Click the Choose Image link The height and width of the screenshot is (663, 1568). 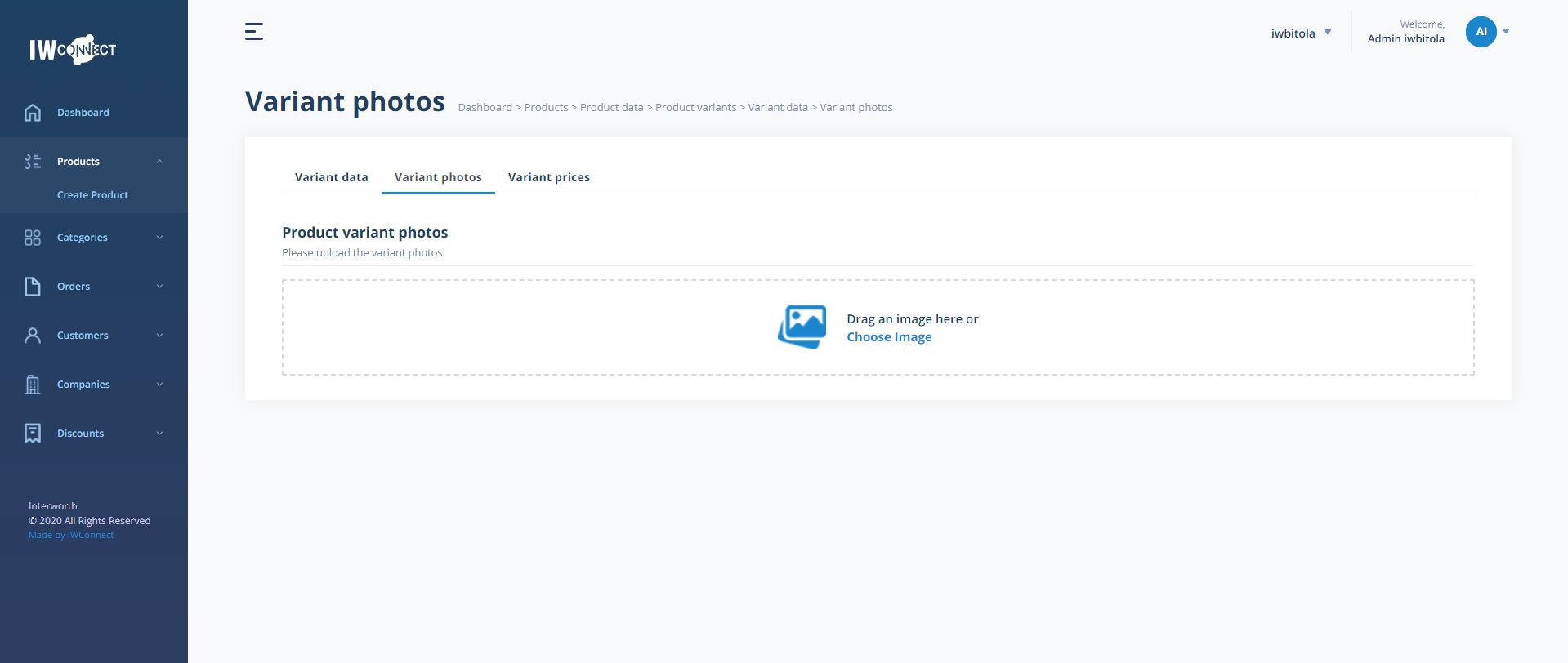click(x=889, y=337)
